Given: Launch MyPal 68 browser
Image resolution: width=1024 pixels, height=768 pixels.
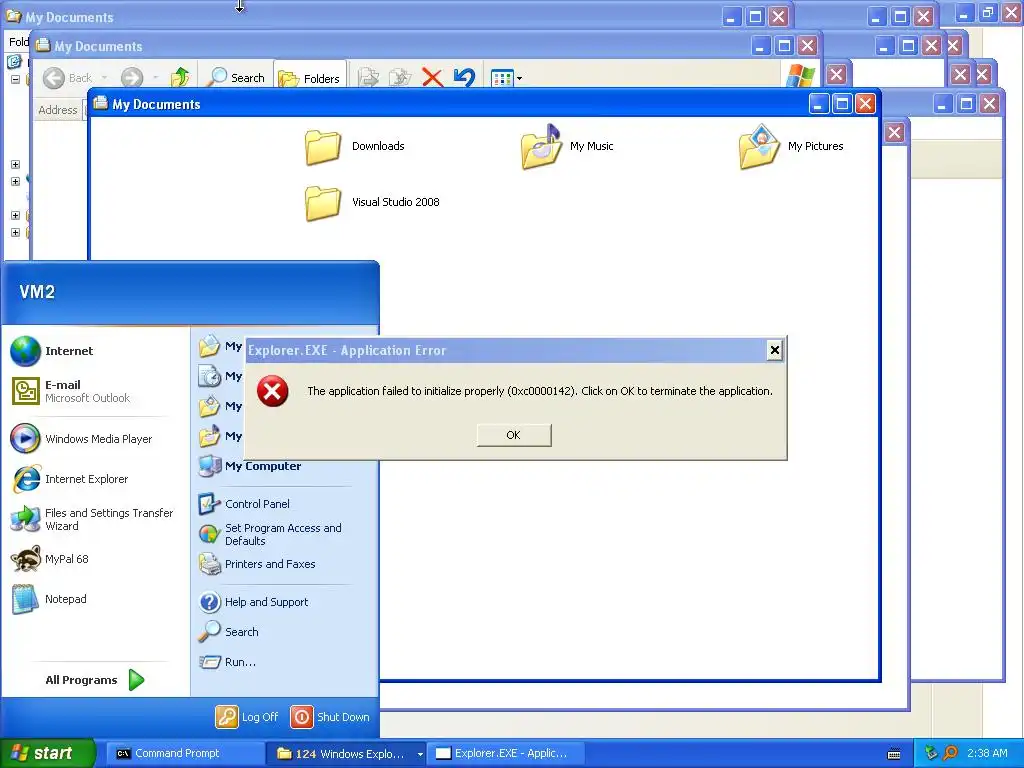Looking at the screenshot, I should click(50, 559).
